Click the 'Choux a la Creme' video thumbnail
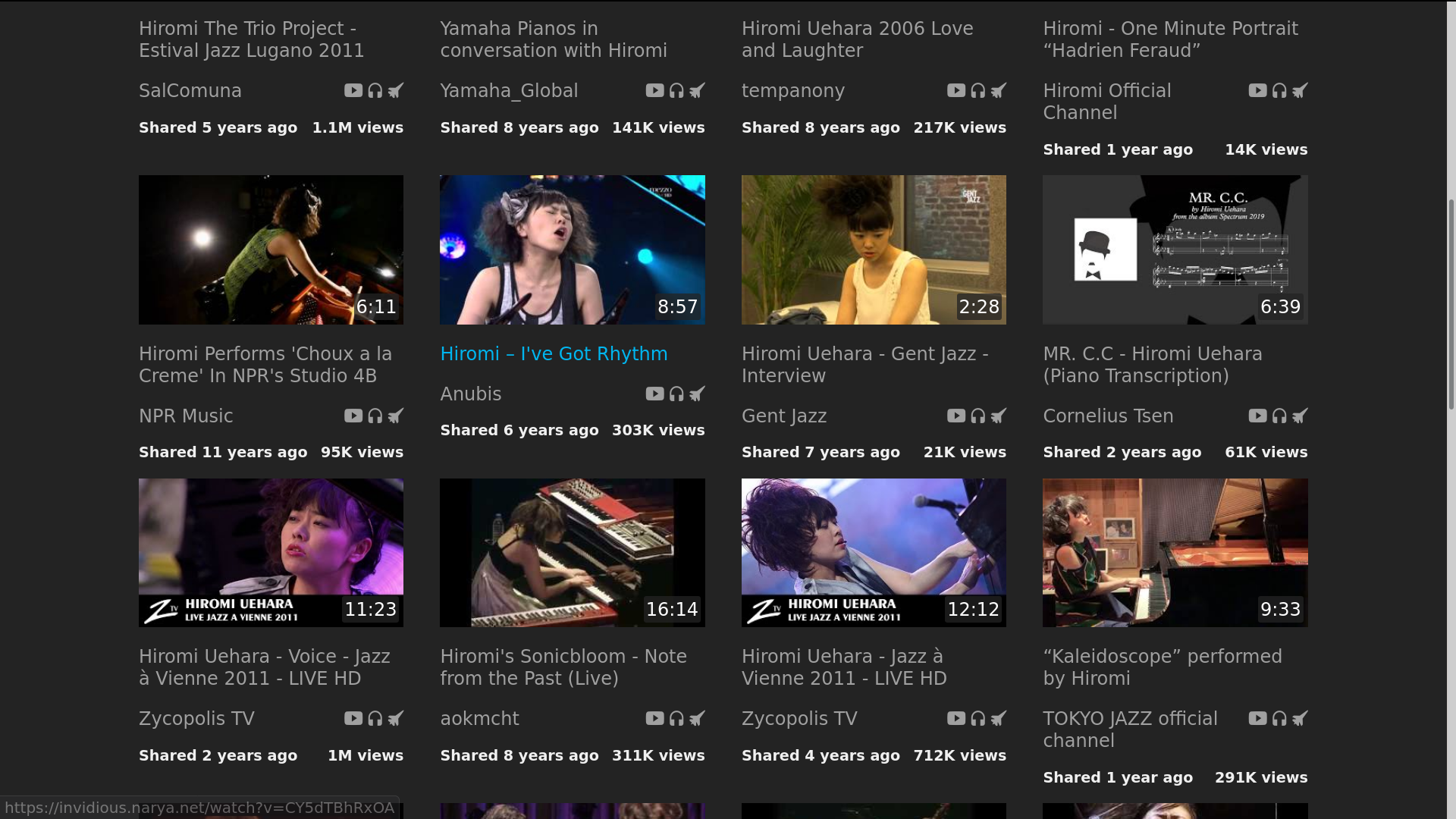 [x=271, y=249]
